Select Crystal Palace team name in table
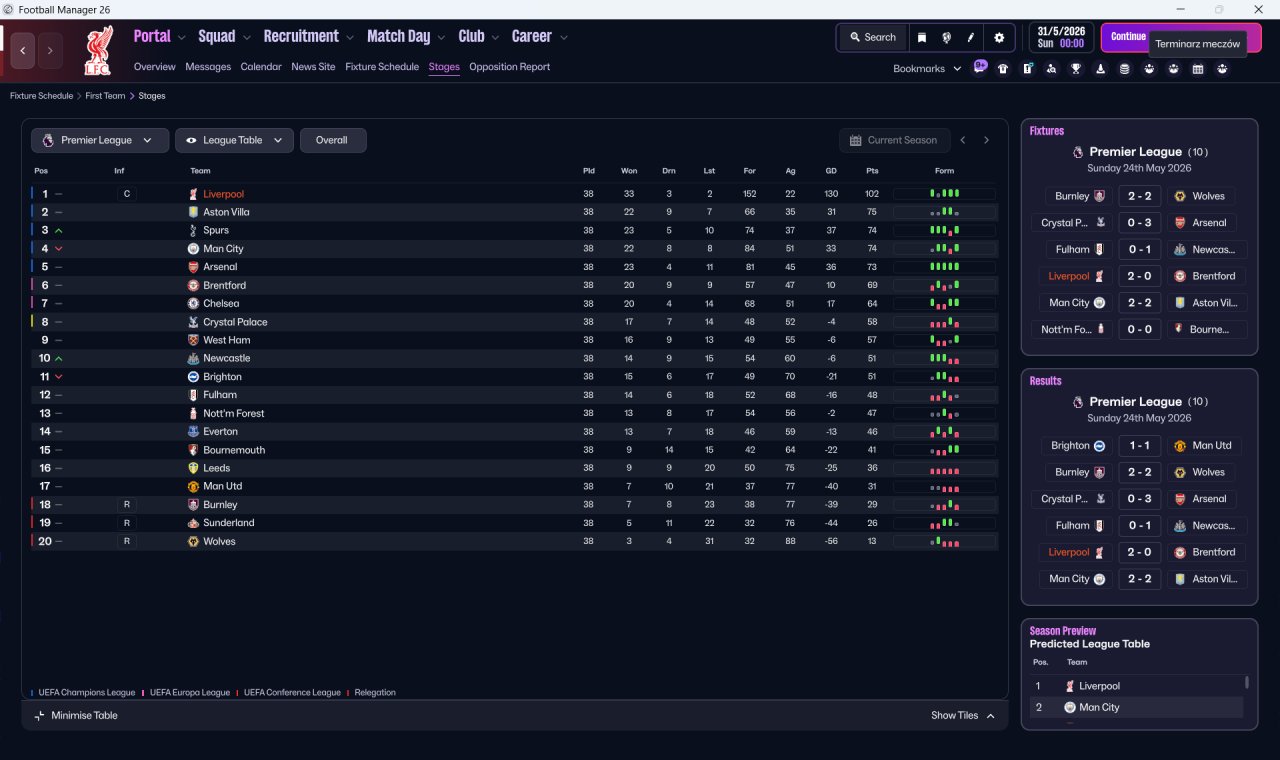Screen dimensions: 1280x760 point(235,322)
